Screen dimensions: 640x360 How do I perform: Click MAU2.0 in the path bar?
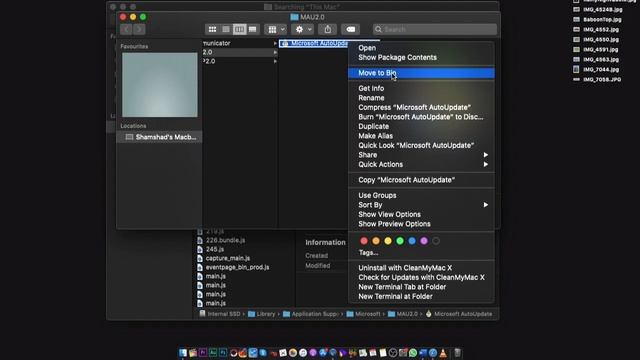tap(403, 314)
